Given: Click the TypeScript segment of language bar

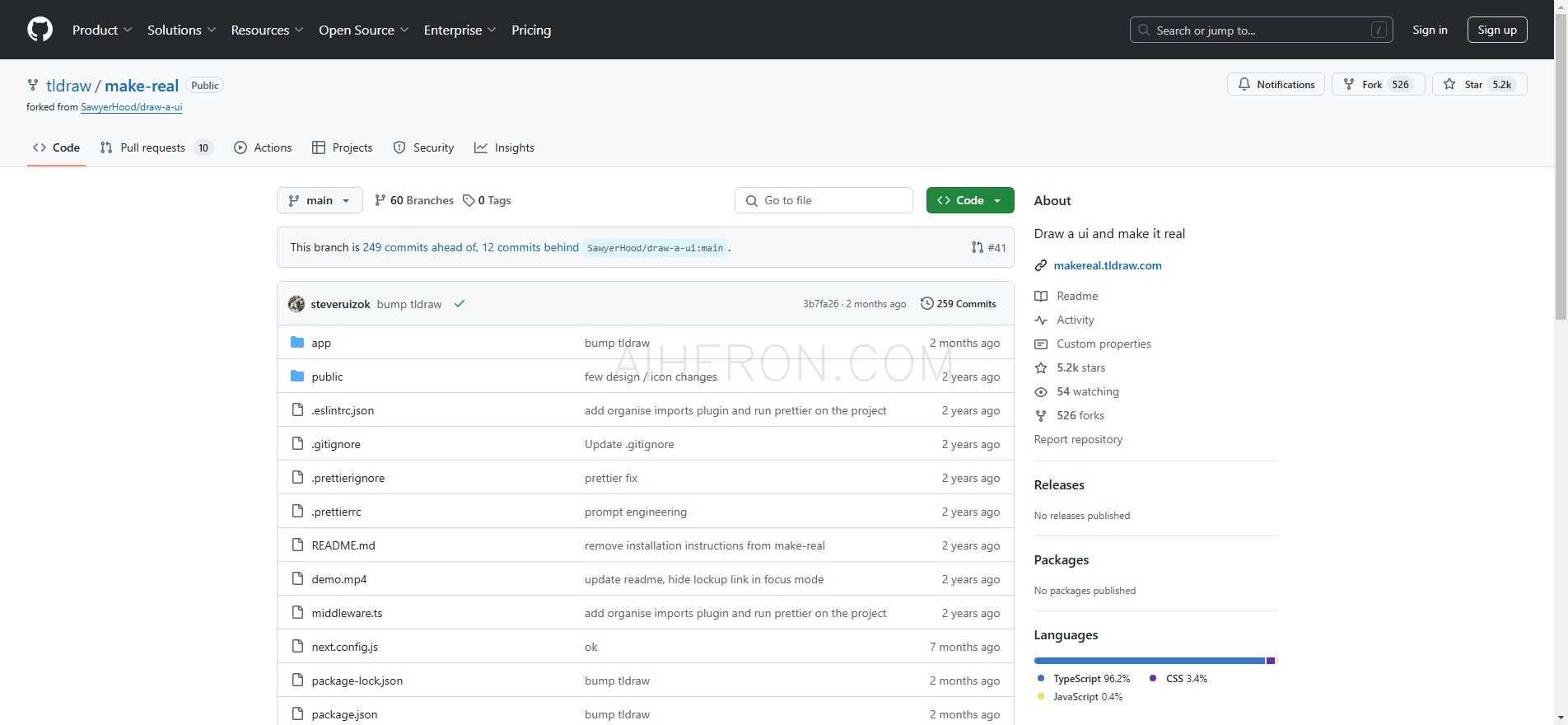Looking at the screenshot, I should coord(1149,661).
